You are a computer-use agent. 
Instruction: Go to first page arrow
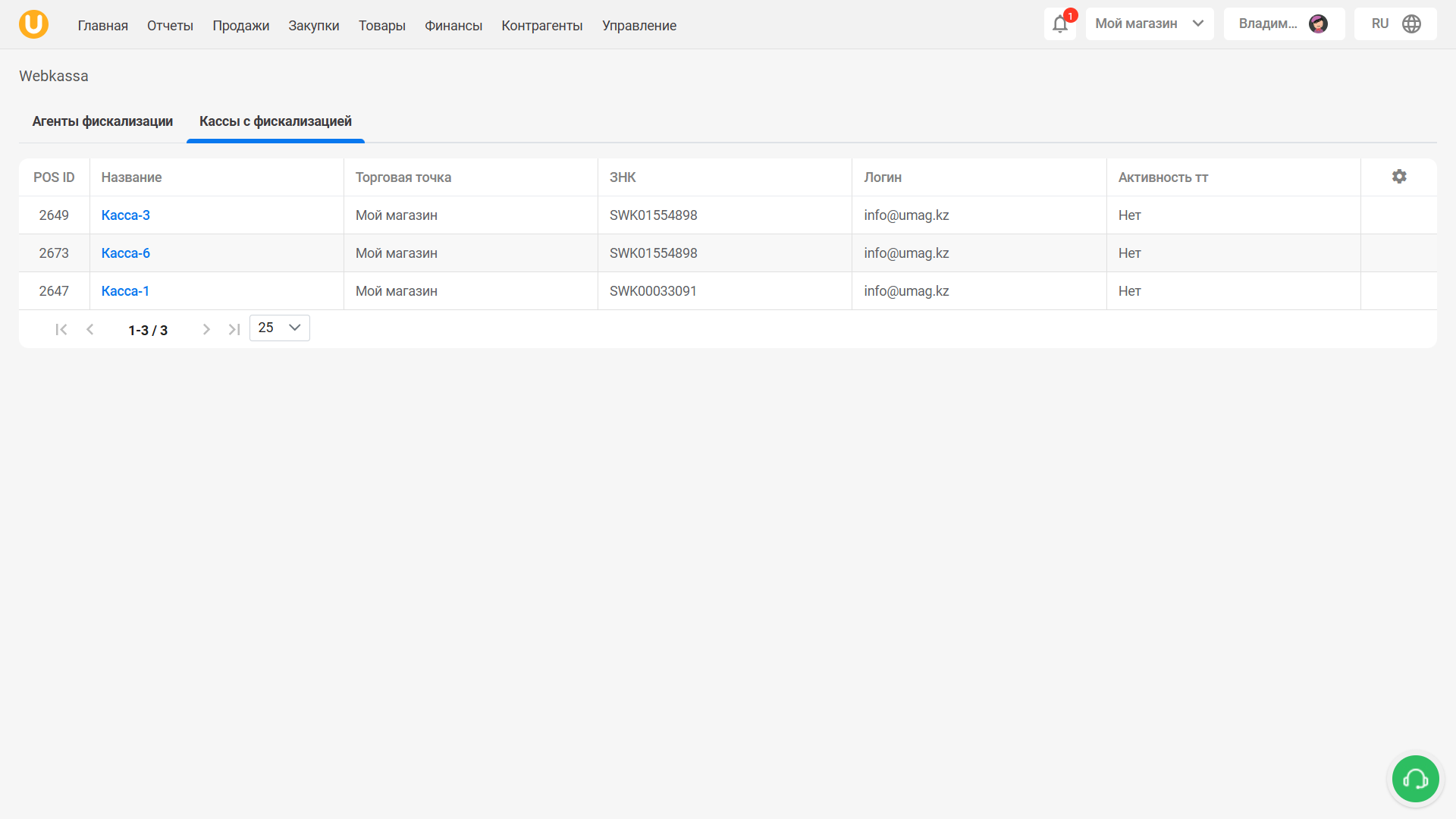[x=61, y=329]
